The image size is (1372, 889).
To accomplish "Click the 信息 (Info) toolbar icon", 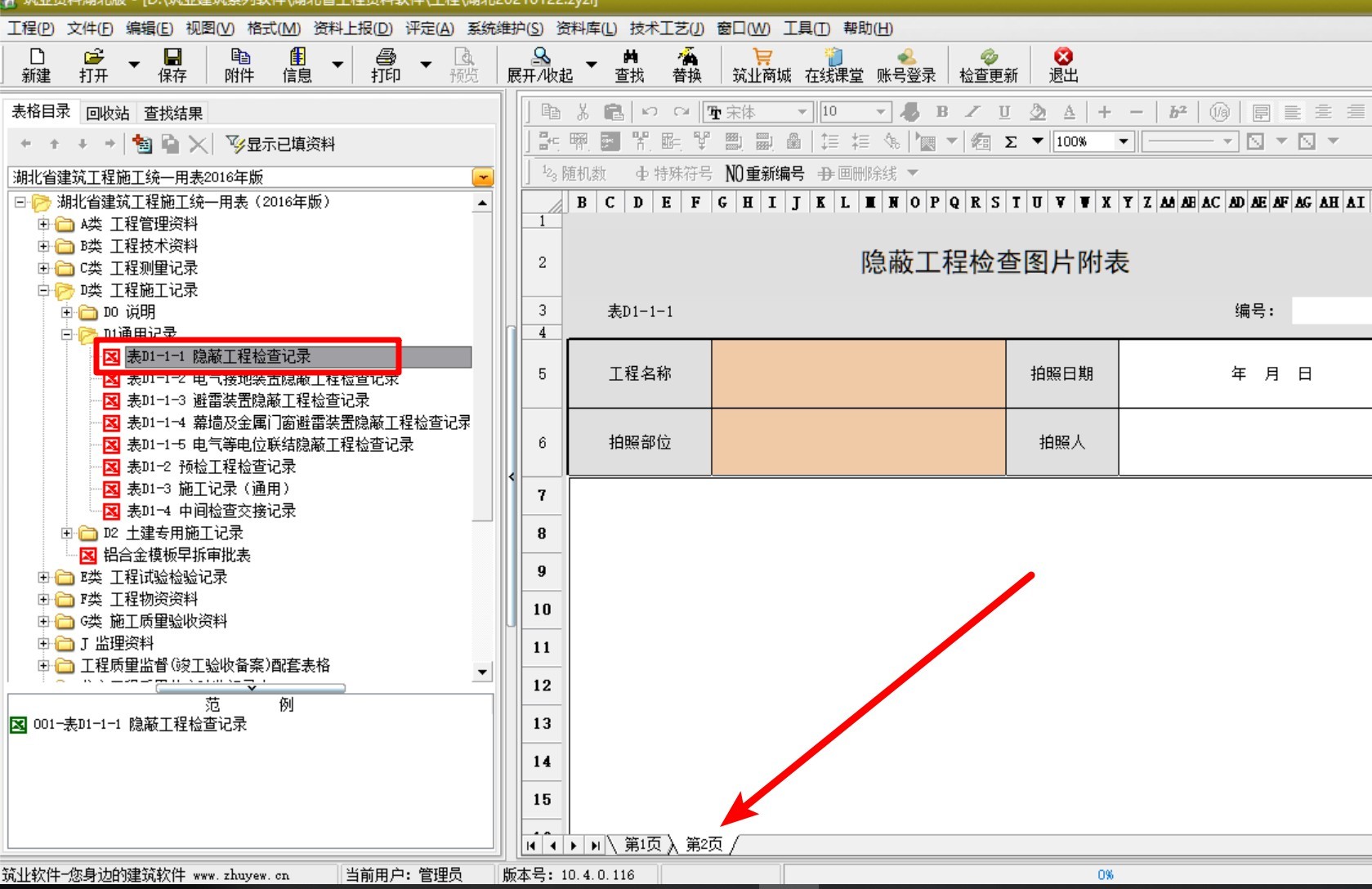I will (x=297, y=65).
